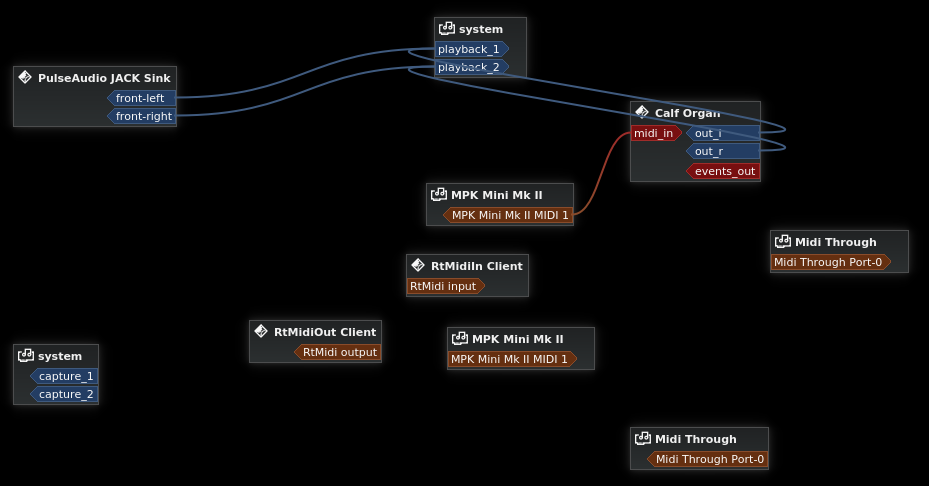This screenshot has height=486, width=929.
Task: Select Midi Through Port-0 on the bottommost node
Action: (x=707, y=459)
